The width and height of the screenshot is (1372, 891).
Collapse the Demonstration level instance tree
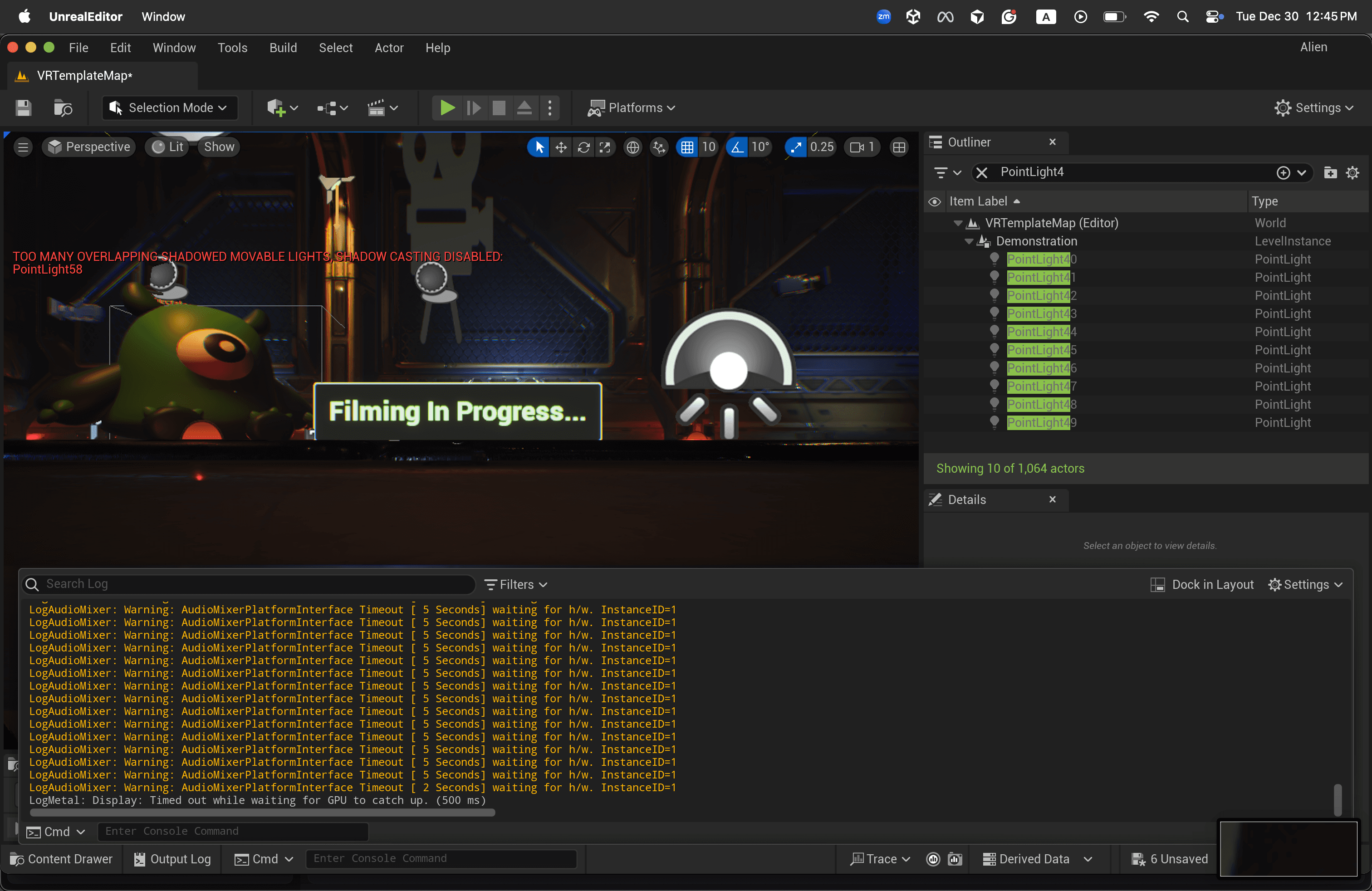coord(969,241)
